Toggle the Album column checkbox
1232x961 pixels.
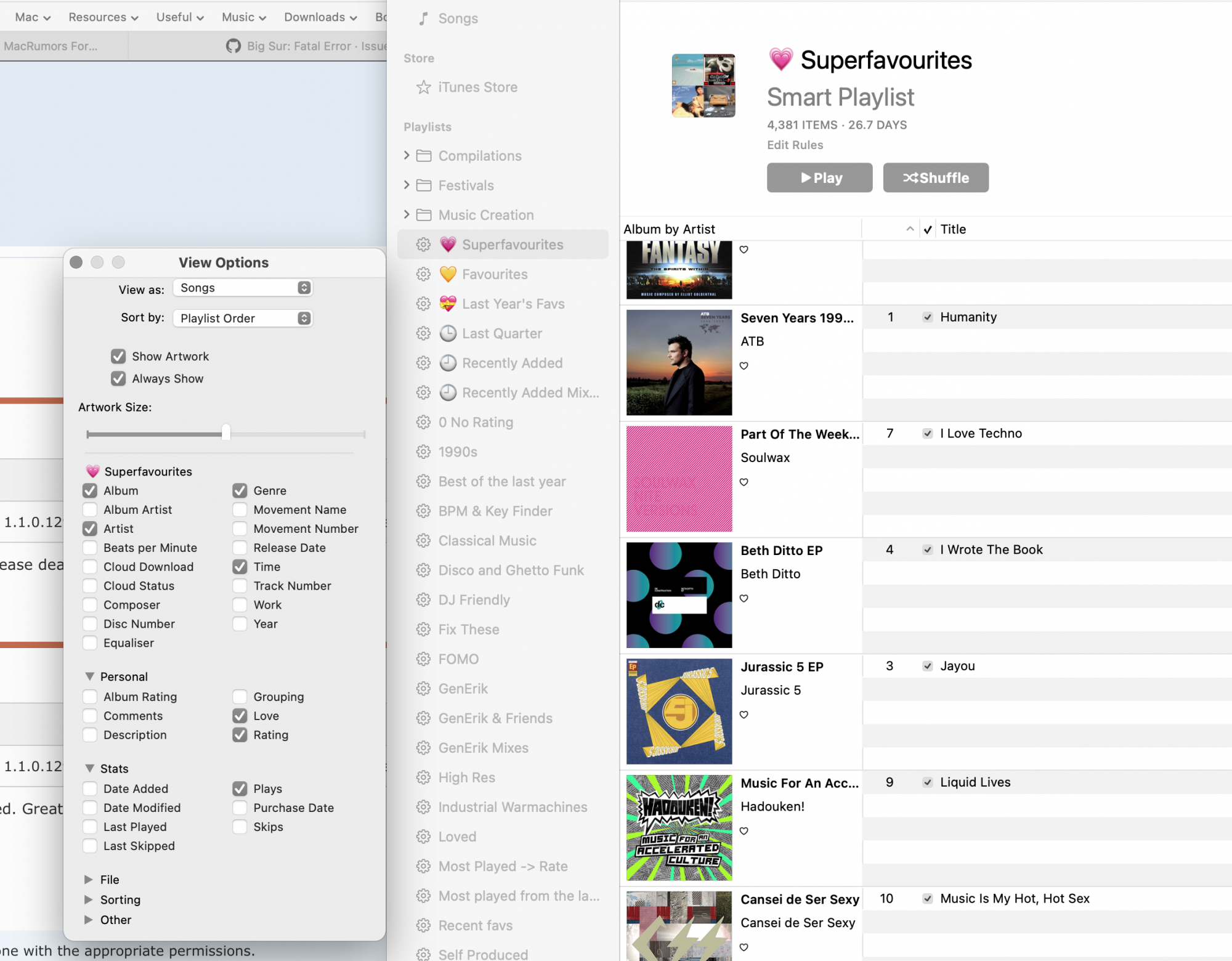[x=90, y=491]
